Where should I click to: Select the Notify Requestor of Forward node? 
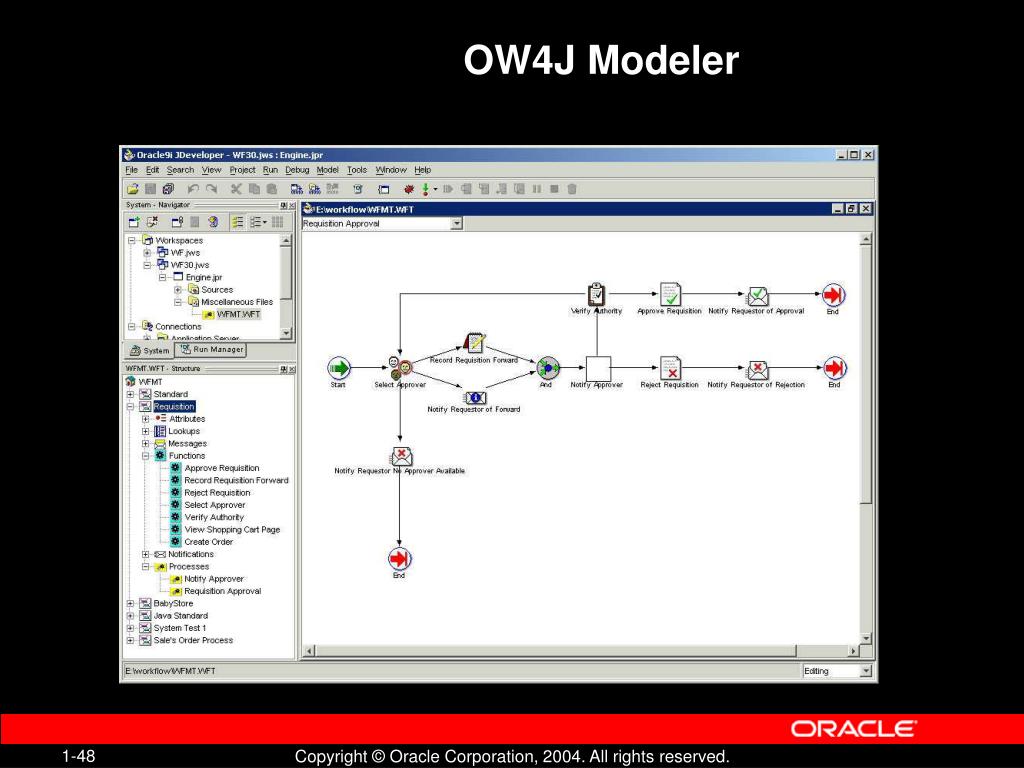tap(475, 397)
